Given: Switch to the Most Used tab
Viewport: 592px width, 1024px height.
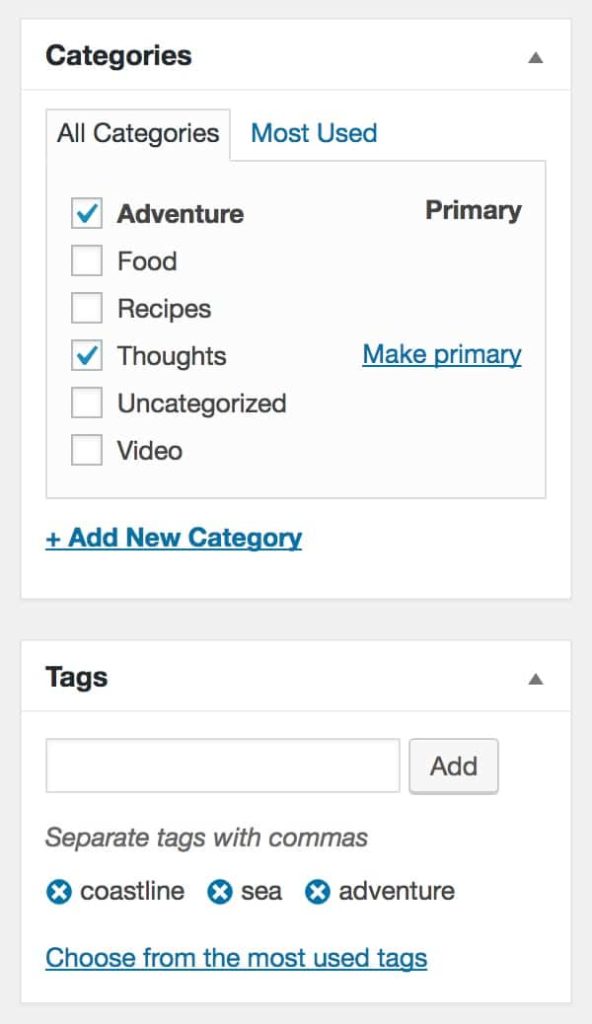Looking at the screenshot, I should pyautogui.click(x=314, y=133).
